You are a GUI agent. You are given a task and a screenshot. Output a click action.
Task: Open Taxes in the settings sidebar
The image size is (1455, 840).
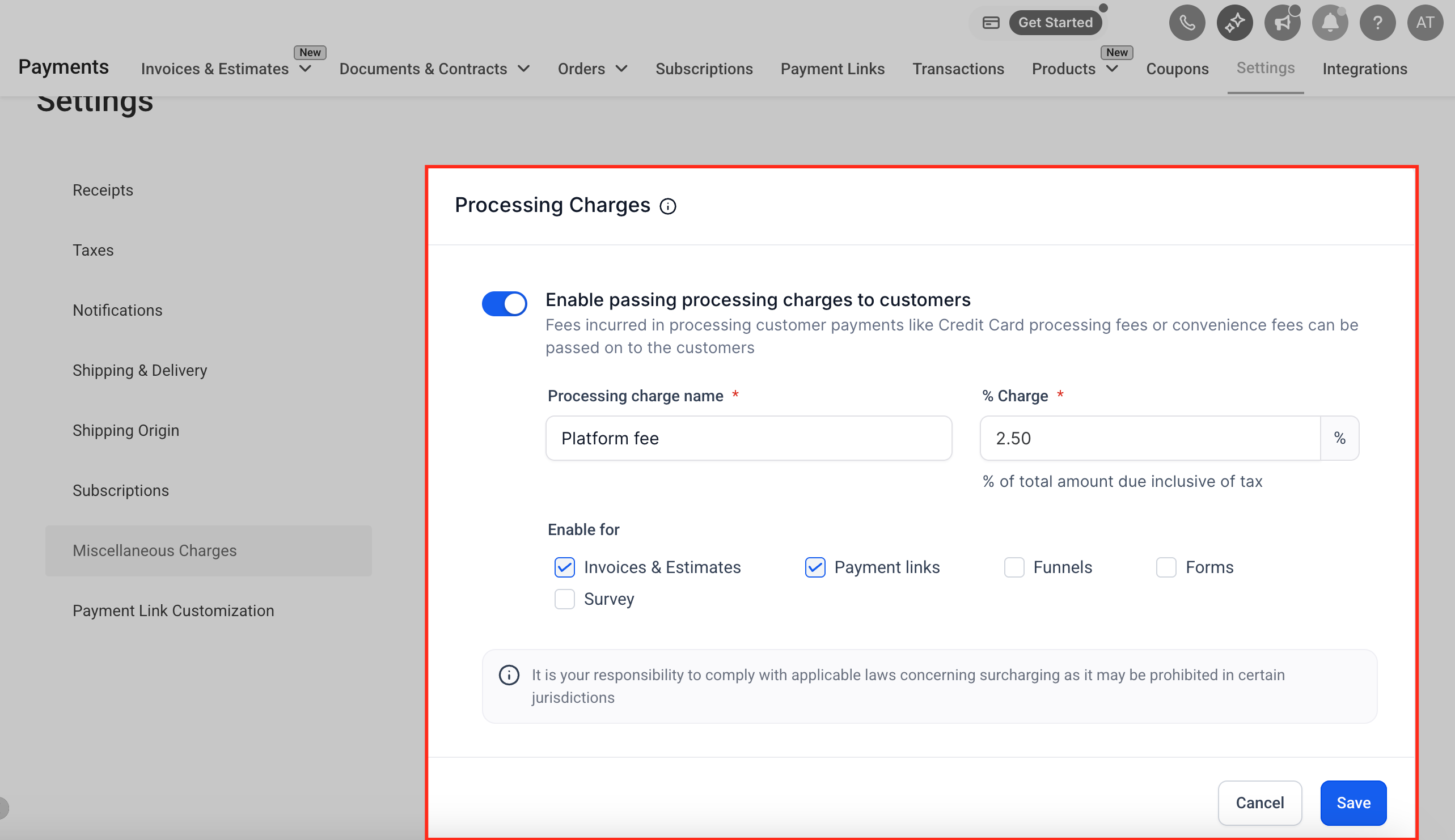(93, 250)
